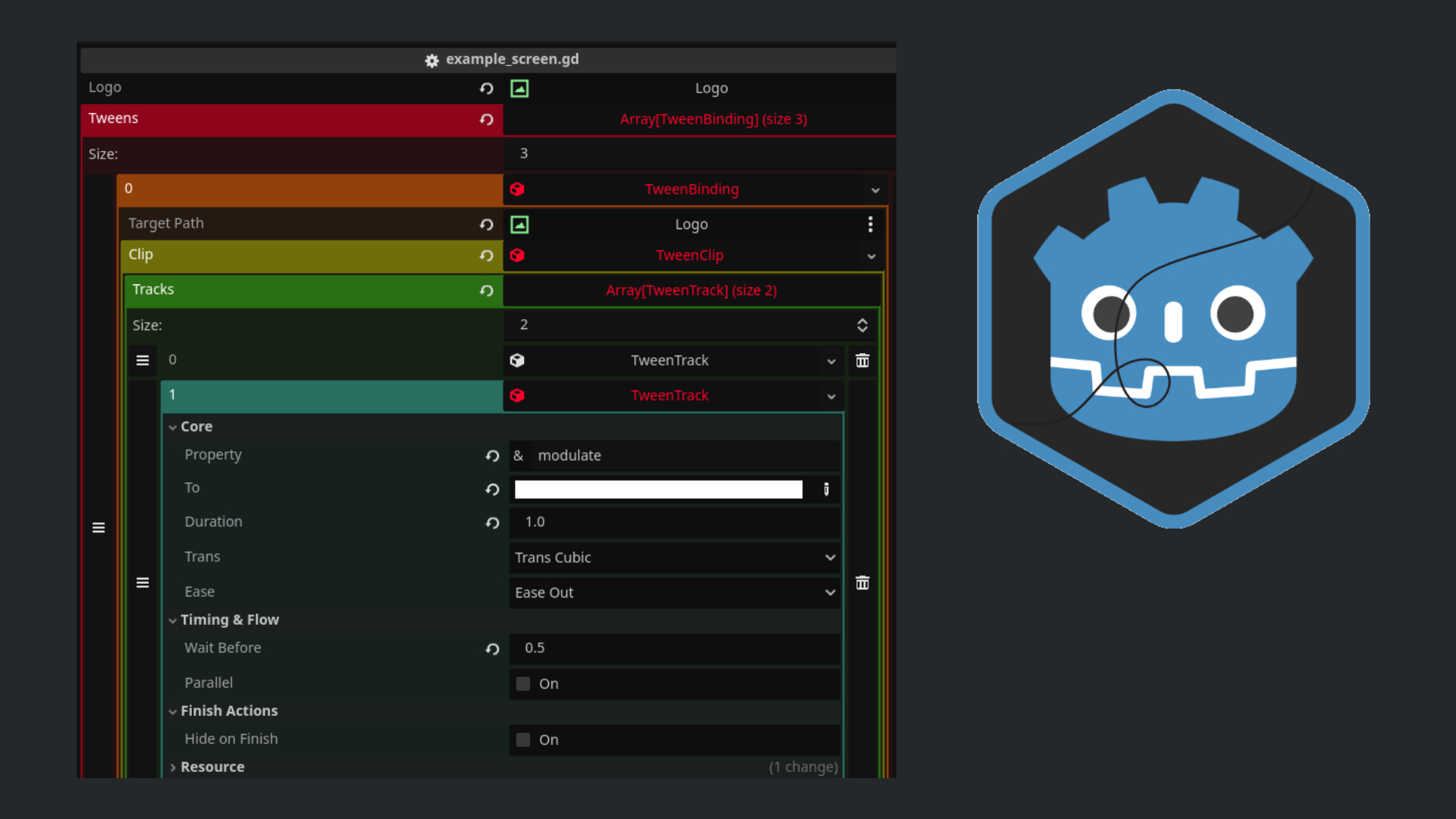1456x819 pixels.
Task: Revert the Target Path property
Action: pos(486,224)
